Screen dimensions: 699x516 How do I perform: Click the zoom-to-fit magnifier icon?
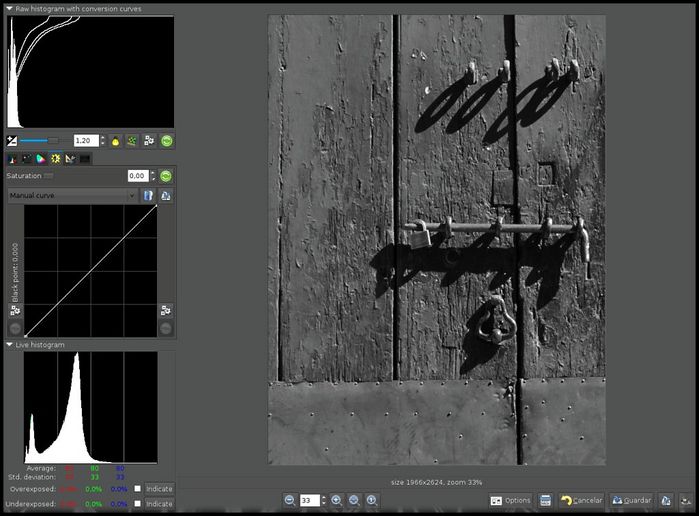coord(354,500)
